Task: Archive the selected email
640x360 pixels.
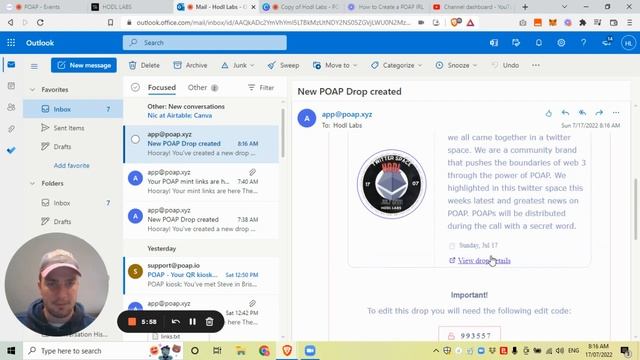Action: tap(190, 65)
